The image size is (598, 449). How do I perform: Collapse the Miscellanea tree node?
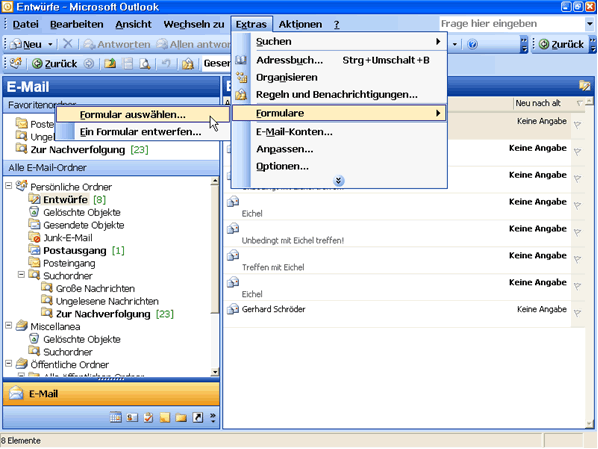8,326
